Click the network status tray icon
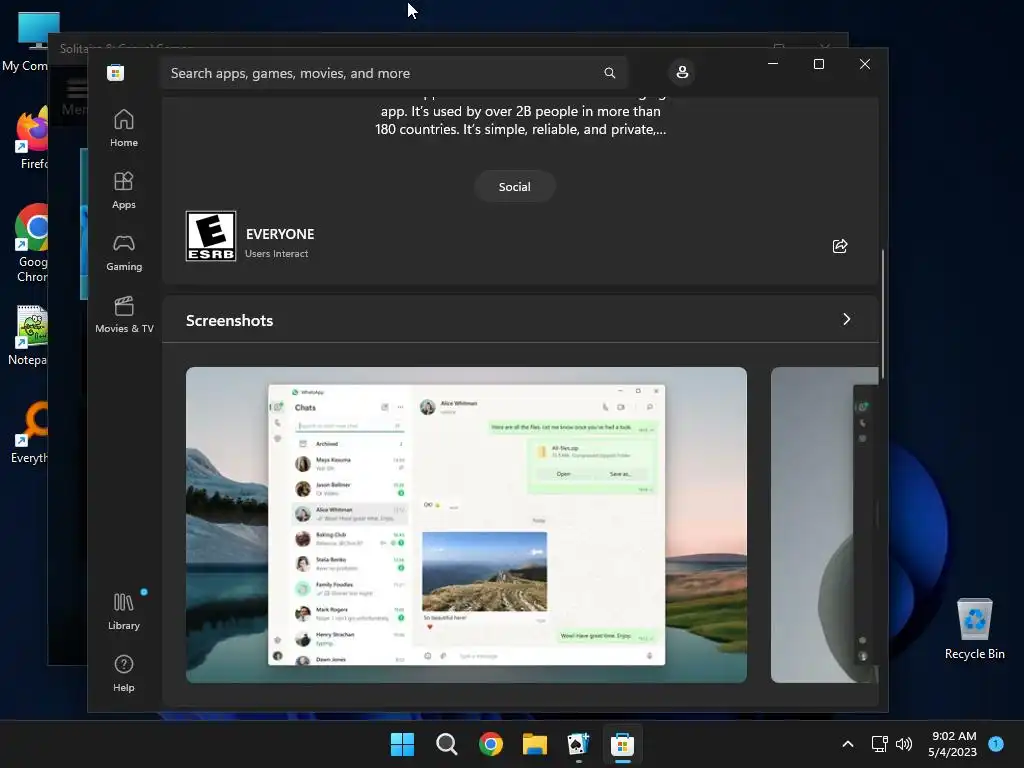 pos(879,744)
